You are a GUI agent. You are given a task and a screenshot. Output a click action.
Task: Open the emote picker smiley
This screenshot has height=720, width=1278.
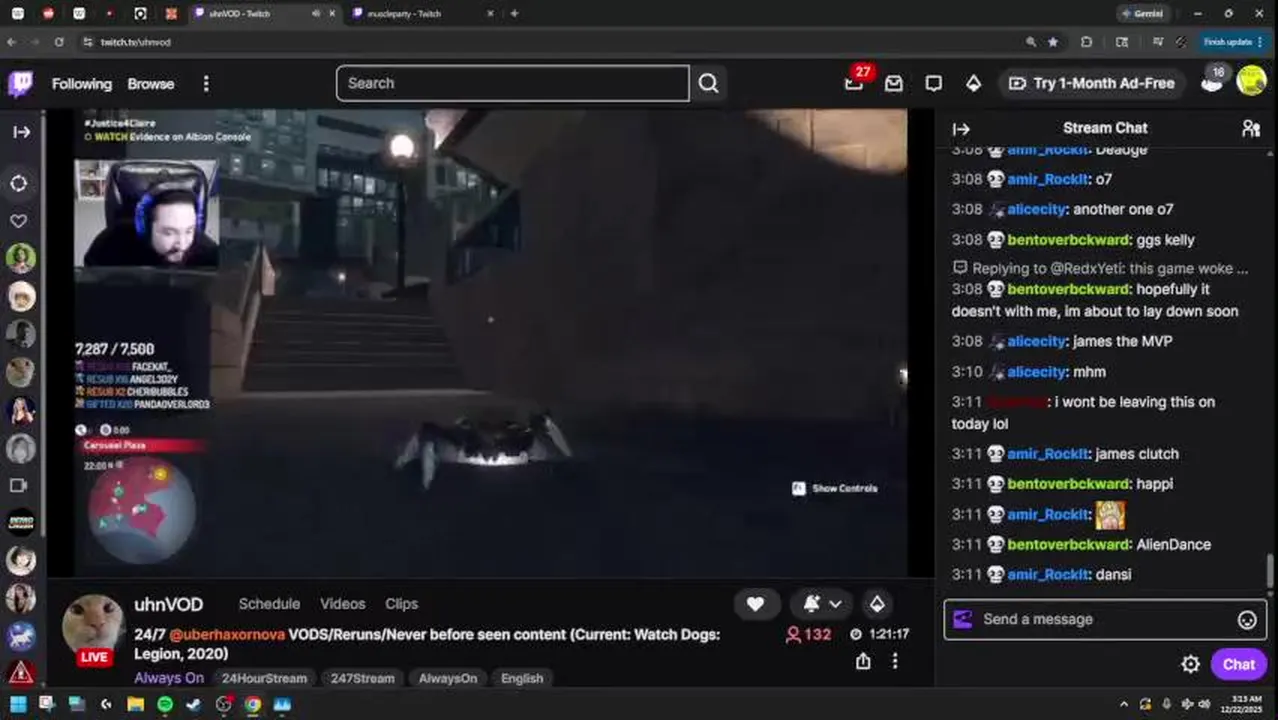1247,620
